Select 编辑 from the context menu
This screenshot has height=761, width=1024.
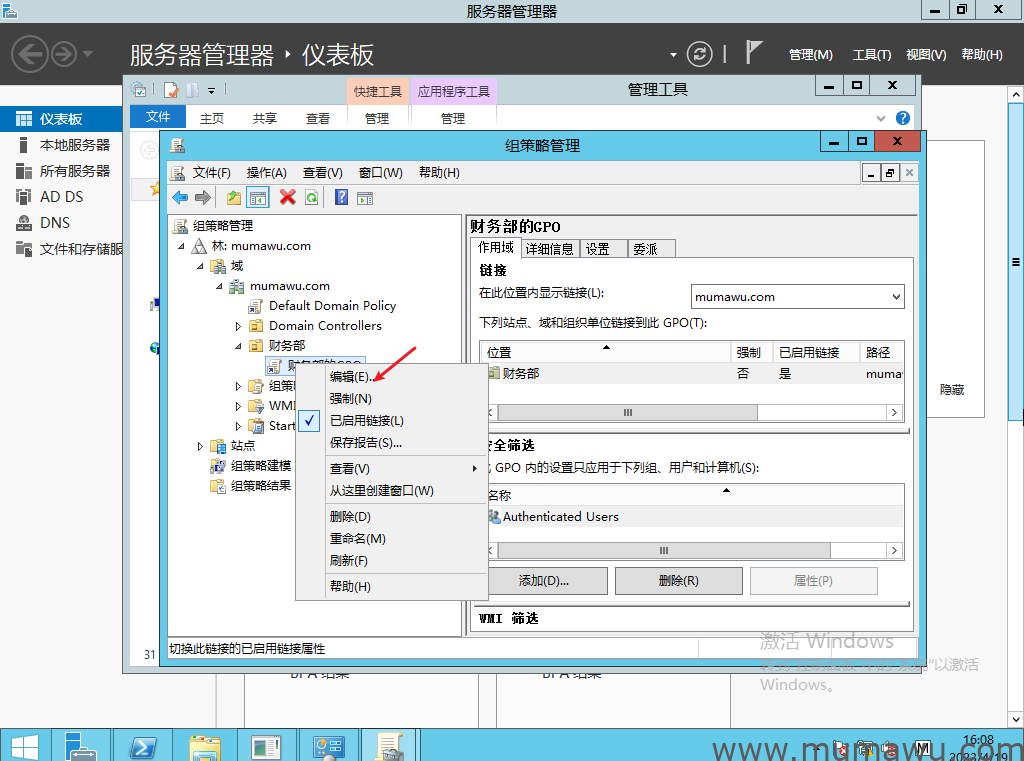pos(349,378)
